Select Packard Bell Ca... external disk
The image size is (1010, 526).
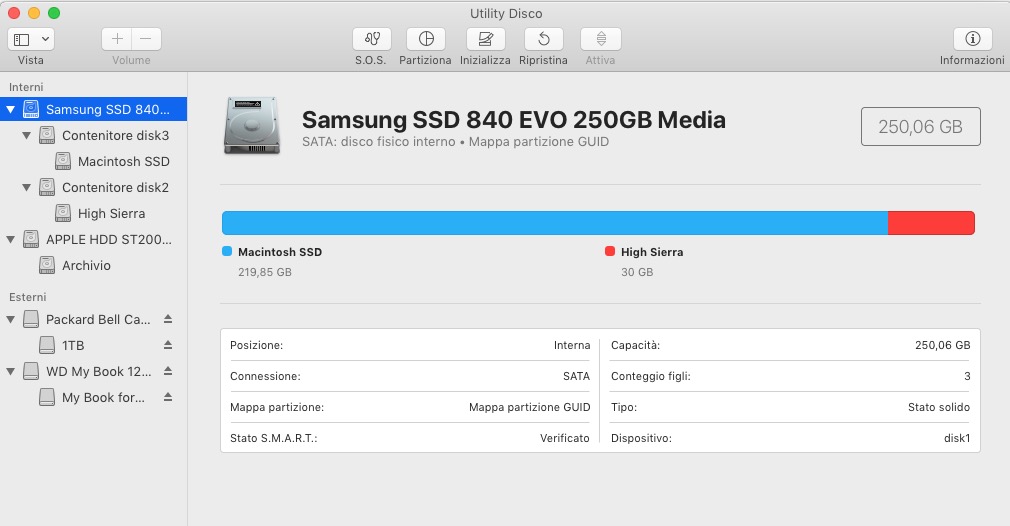click(93, 319)
